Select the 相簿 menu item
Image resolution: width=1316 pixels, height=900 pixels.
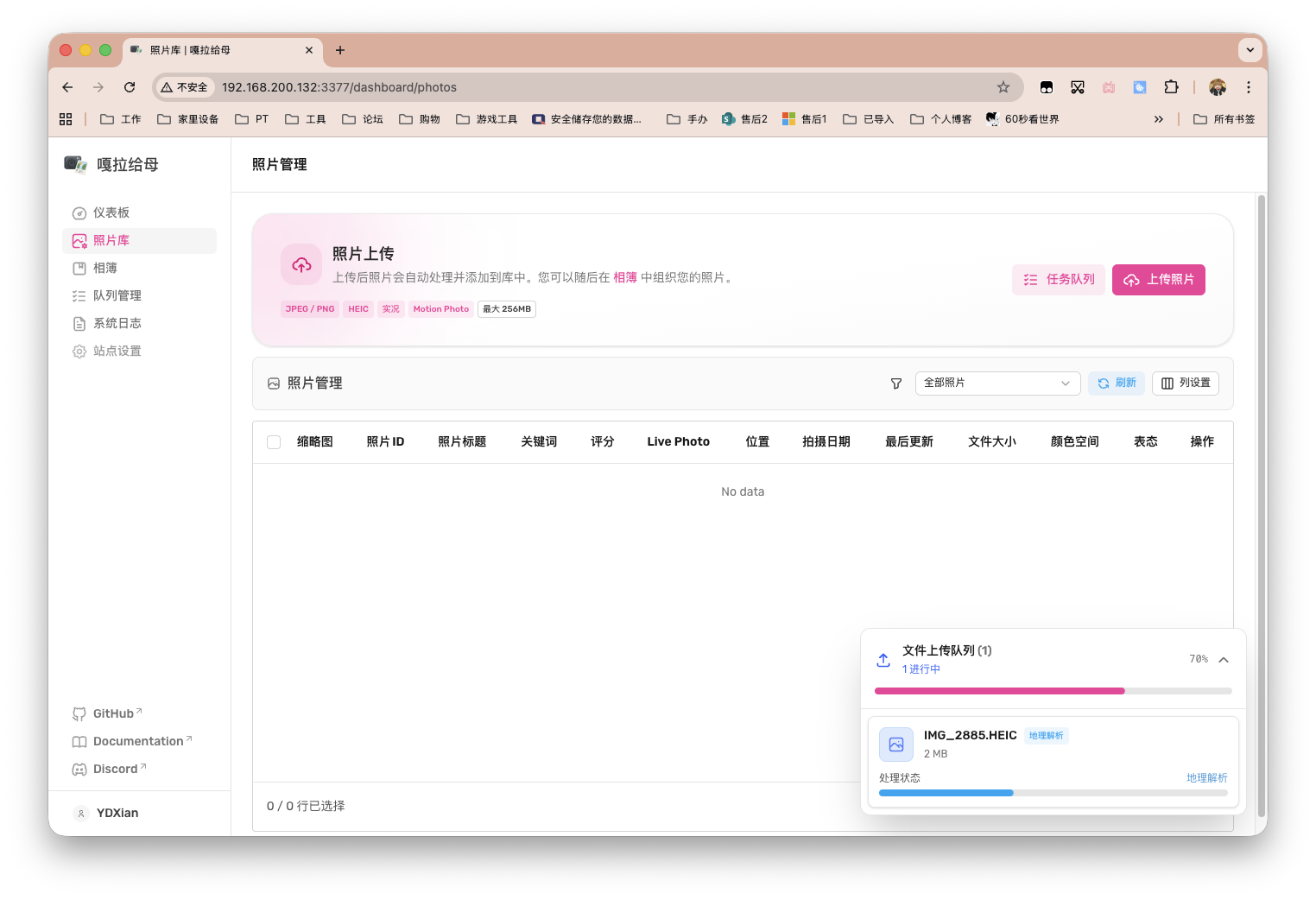click(x=105, y=268)
